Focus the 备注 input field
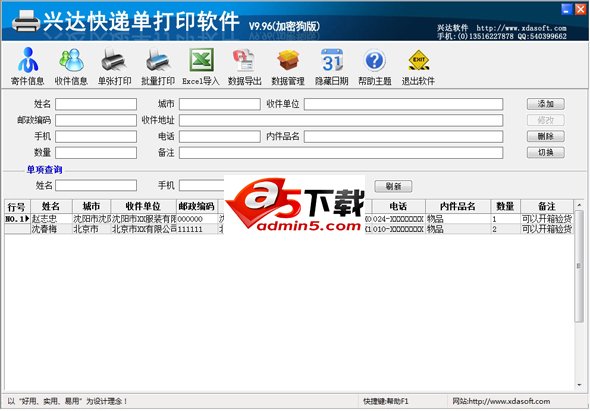The width and height of the screenshot is (590, 411). coord(341,153)
